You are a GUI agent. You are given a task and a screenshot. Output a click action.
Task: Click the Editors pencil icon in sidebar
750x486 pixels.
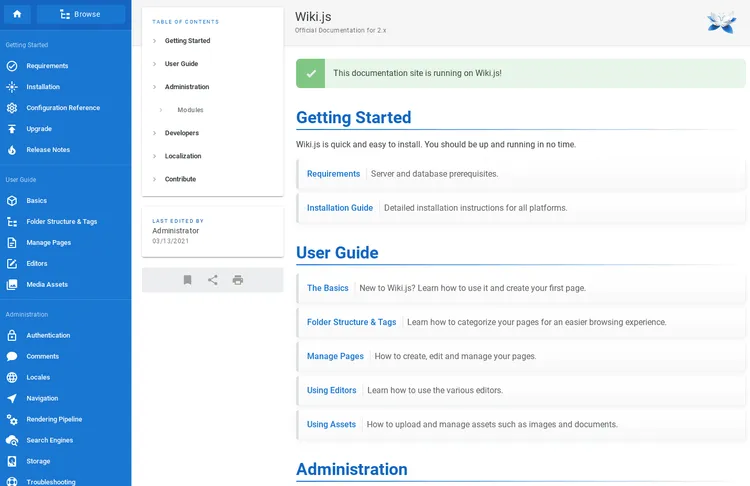12,264
